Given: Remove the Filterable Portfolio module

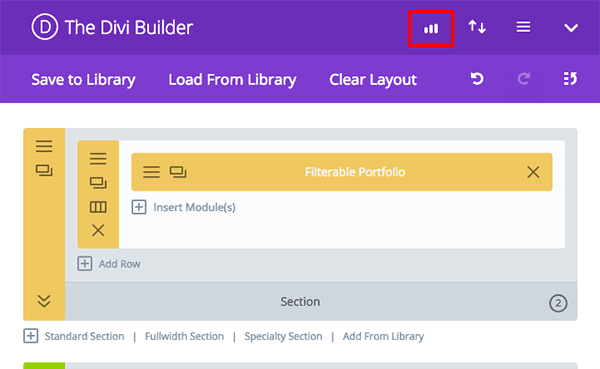Looking at the screenshot, I should tap(533, 172).
